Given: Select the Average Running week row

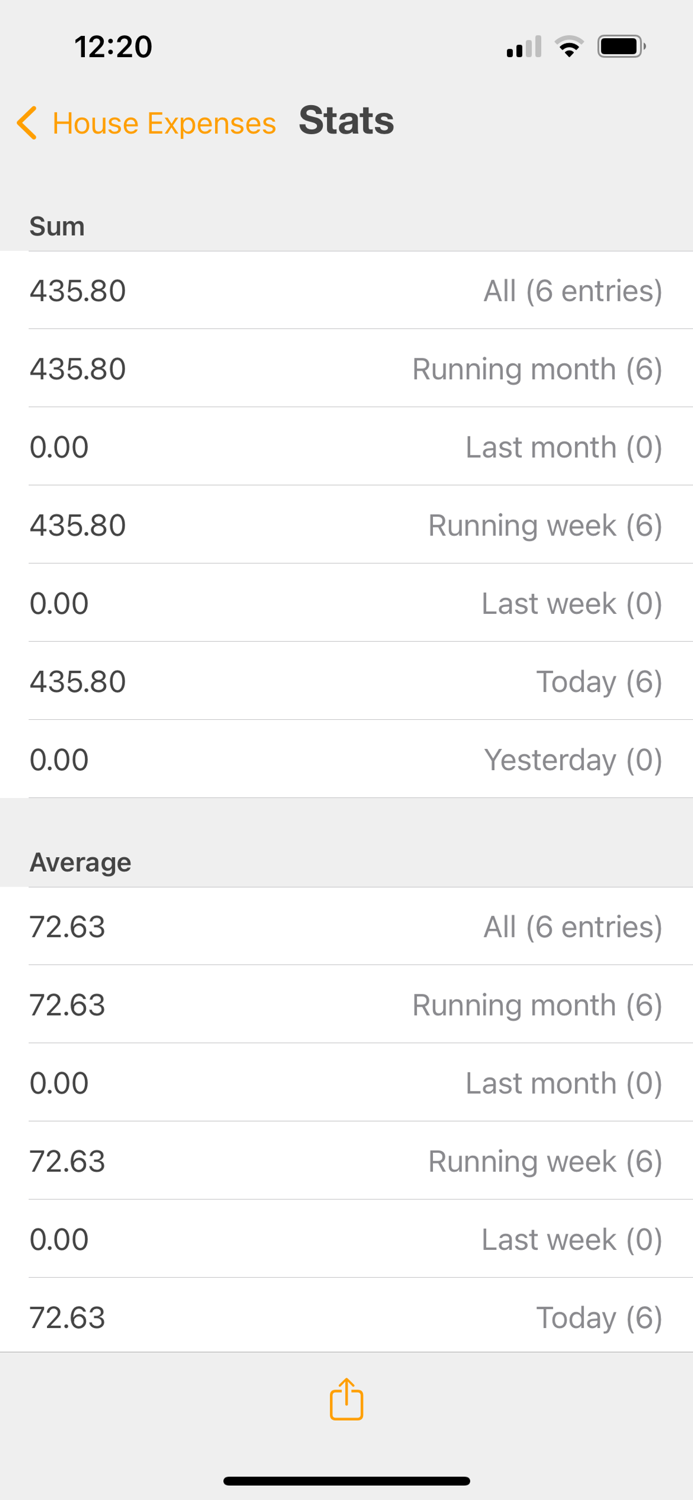Looking at the screenshot, I should [x=346, y=1160].
